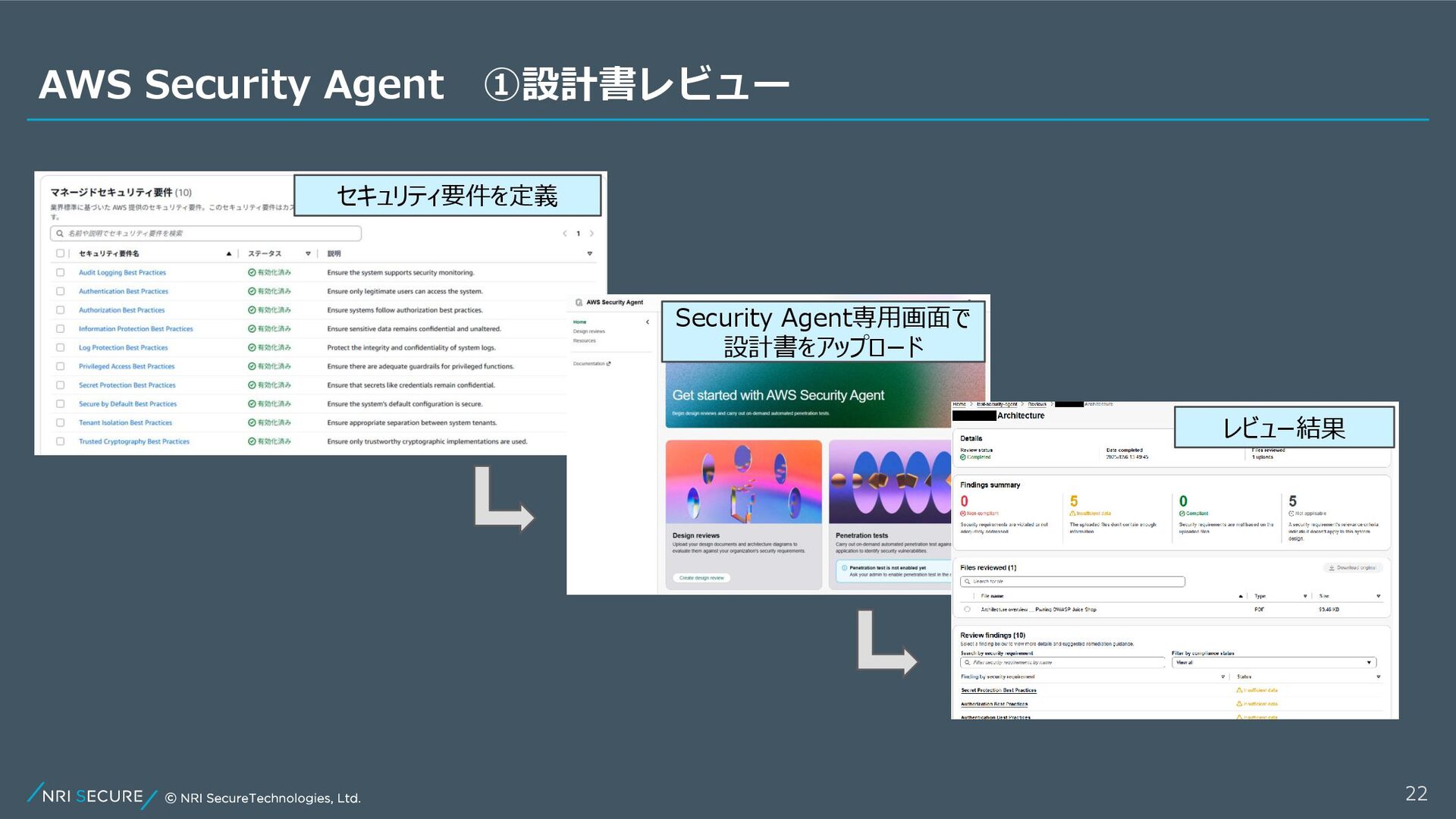
Task: Open the Filter by compliance status dropdown
Action: pyautogui.click(x=1274, y=663)
